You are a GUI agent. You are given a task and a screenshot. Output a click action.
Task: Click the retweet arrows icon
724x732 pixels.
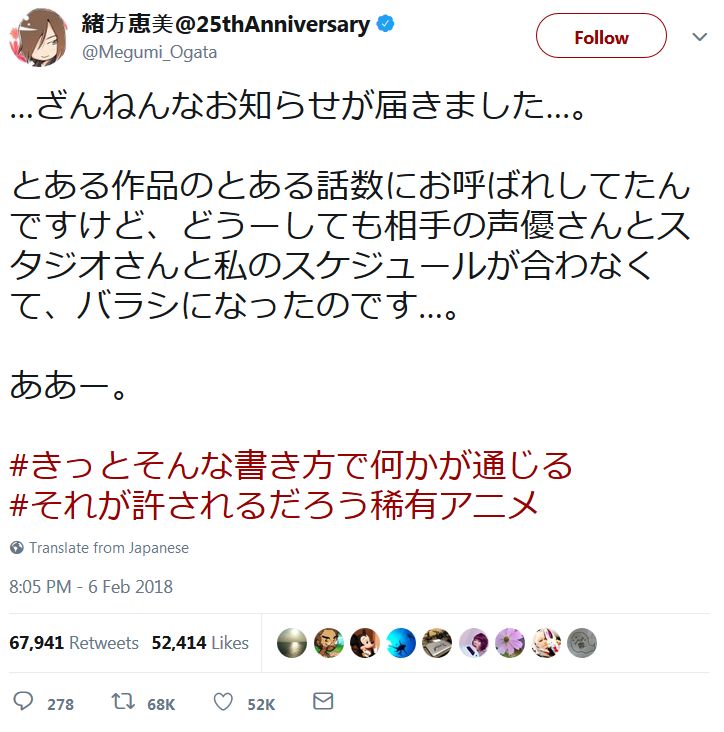[x=123, y=702]
